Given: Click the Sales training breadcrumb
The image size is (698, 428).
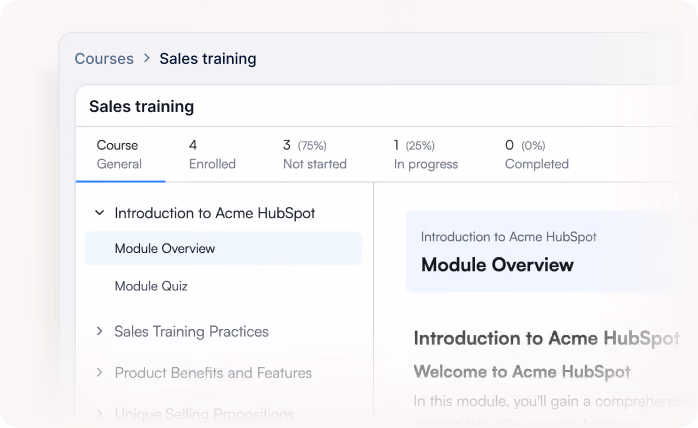Looking at the screenshot, I should point(208,59).
